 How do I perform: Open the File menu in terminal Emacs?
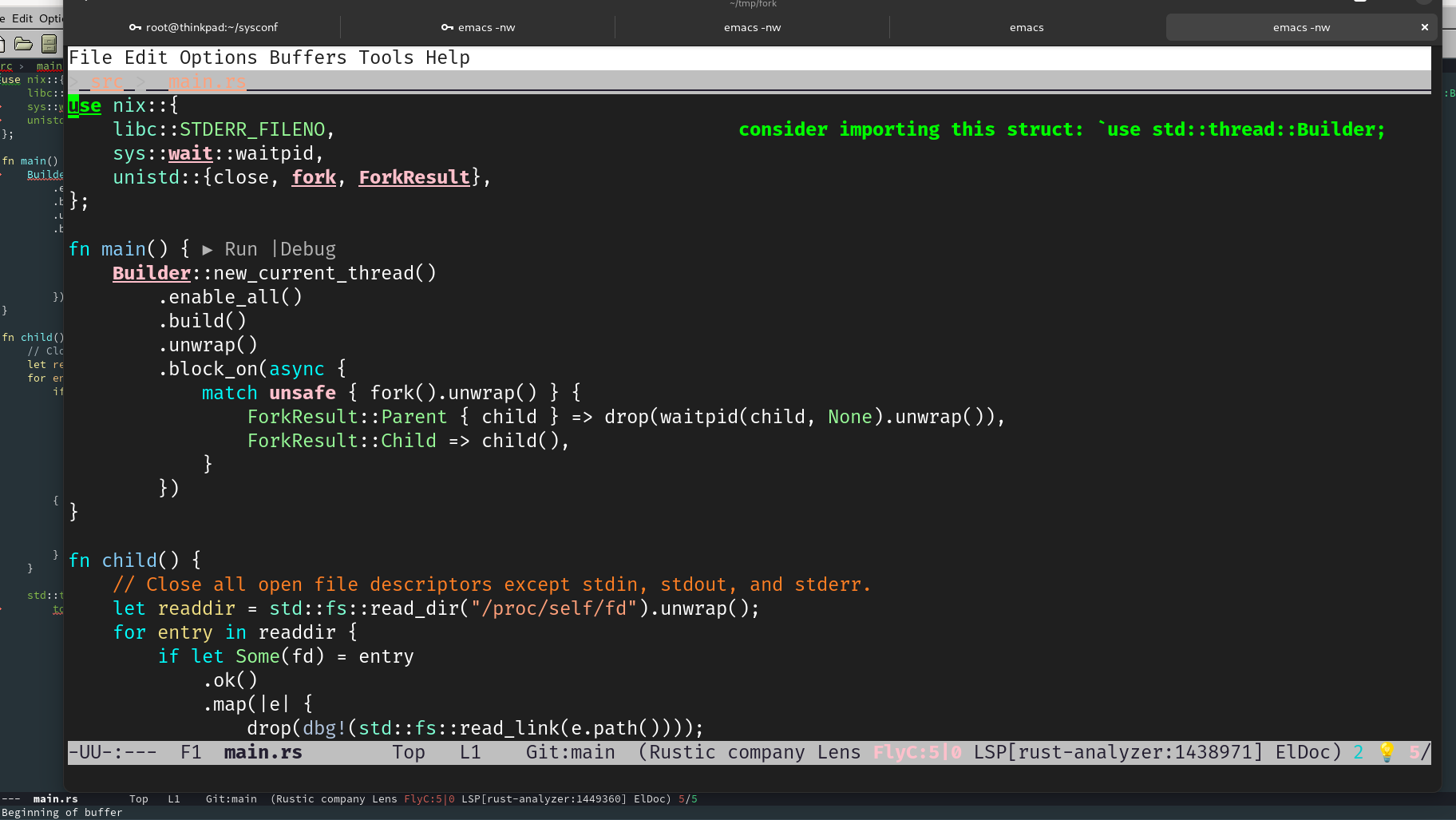point(90,57)
